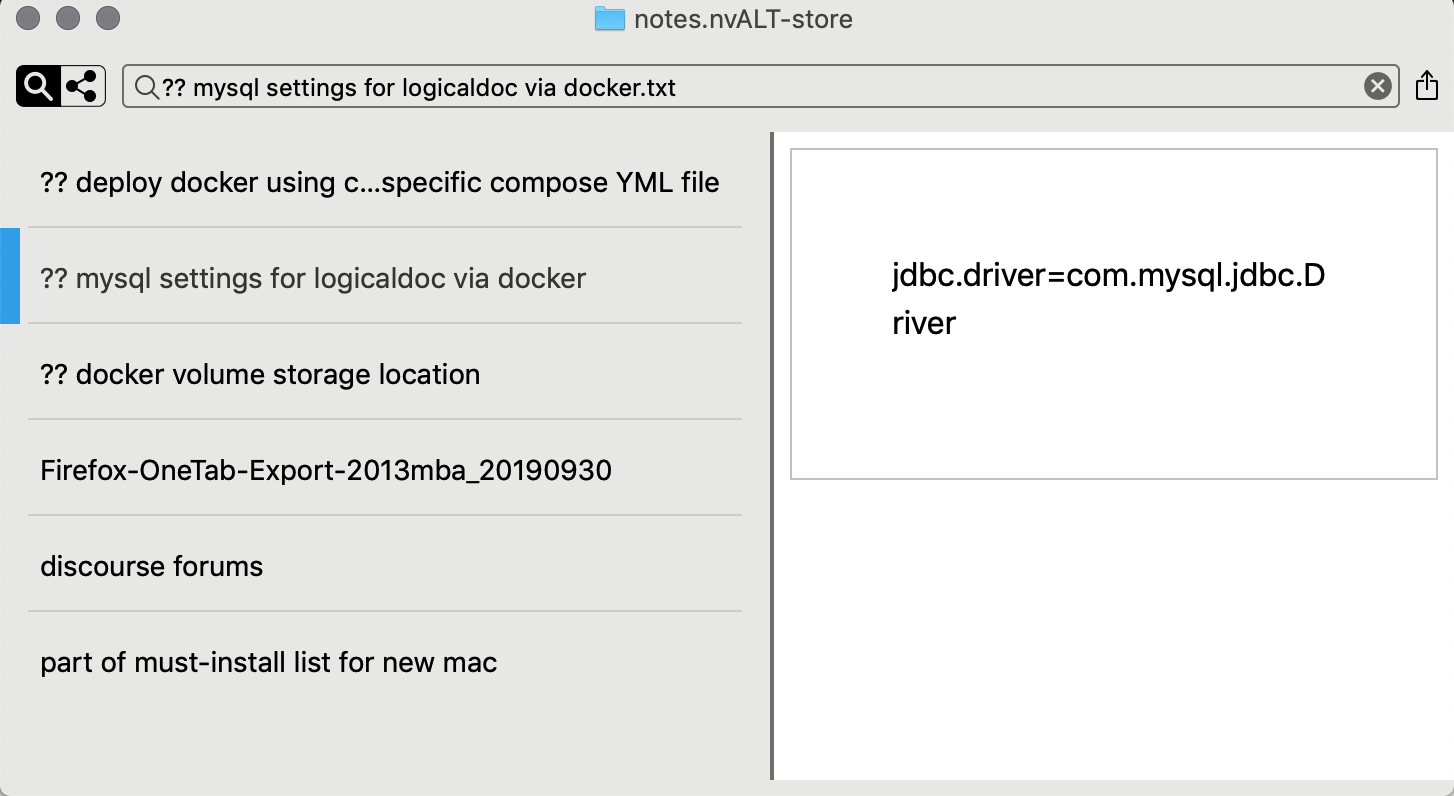Image resolution: width=1454 pixels, height=796 pixels.
Task: Select part of must-install list for new mac
Action: point(269,662)
